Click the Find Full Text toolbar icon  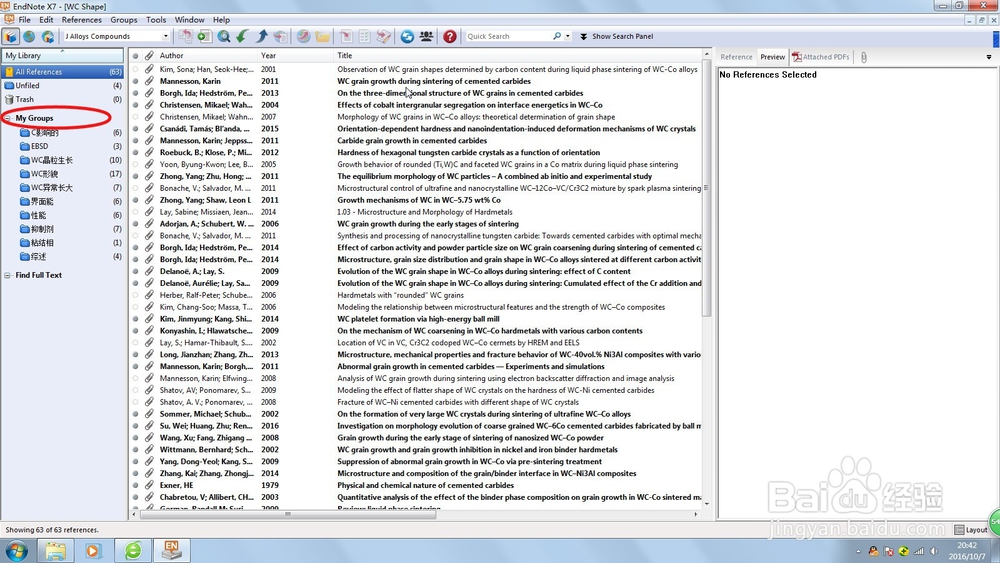pyautogui.click(x=281, y=36)
